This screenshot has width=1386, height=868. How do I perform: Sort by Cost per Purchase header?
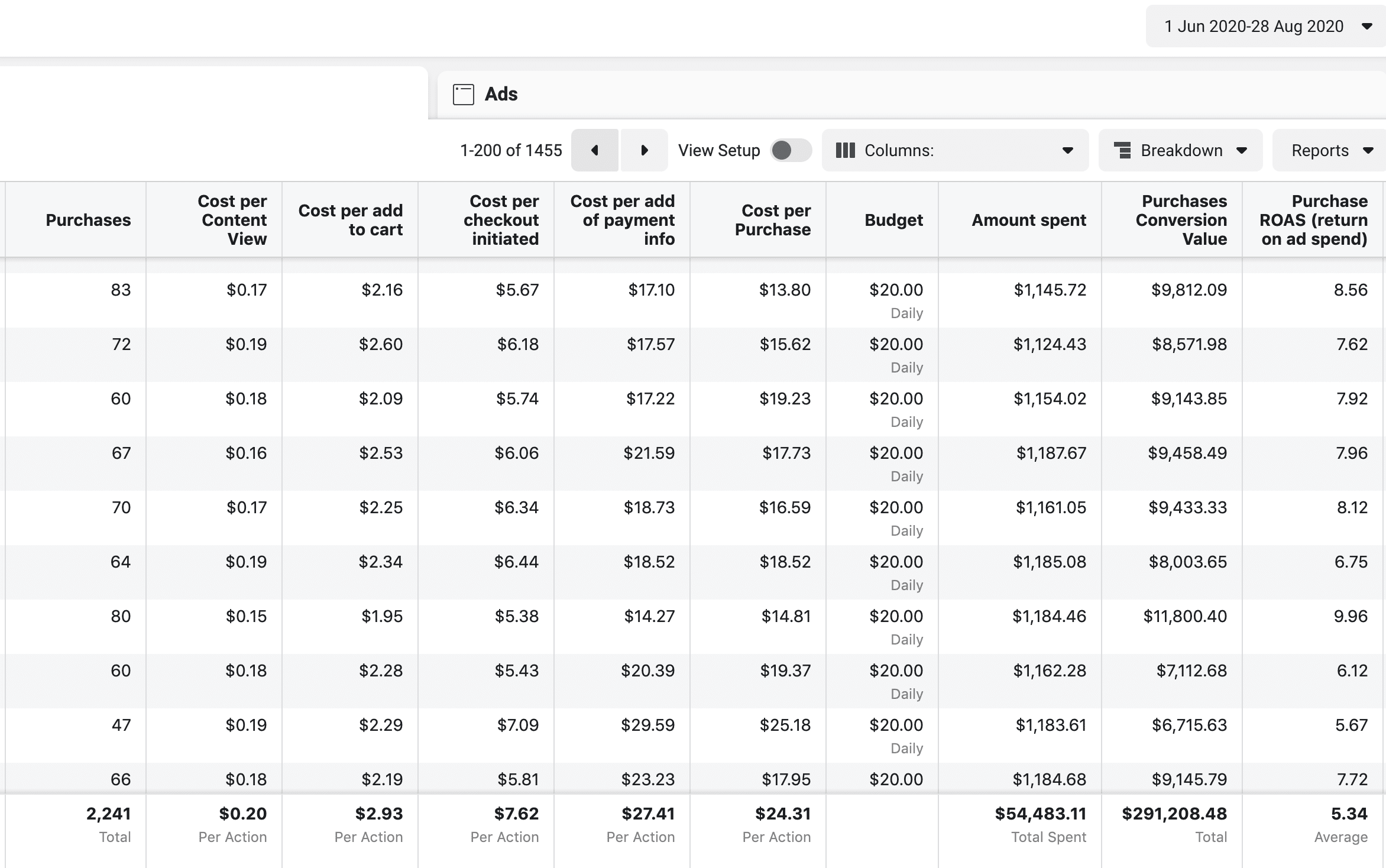(x=772, y=220)
